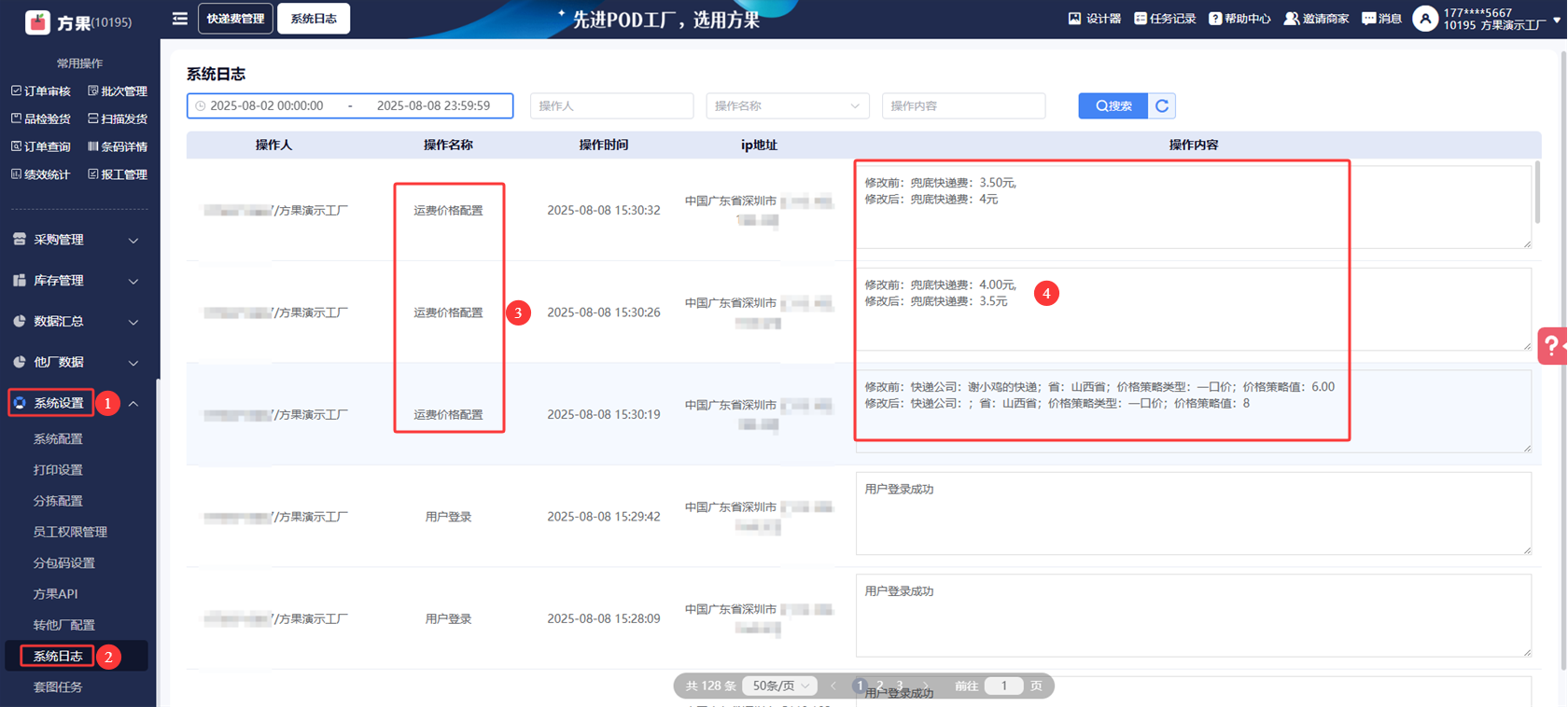Click the end date 2025-08-08 23:59:59
This screenshot has height=707, width=1568.
point(433,106)
